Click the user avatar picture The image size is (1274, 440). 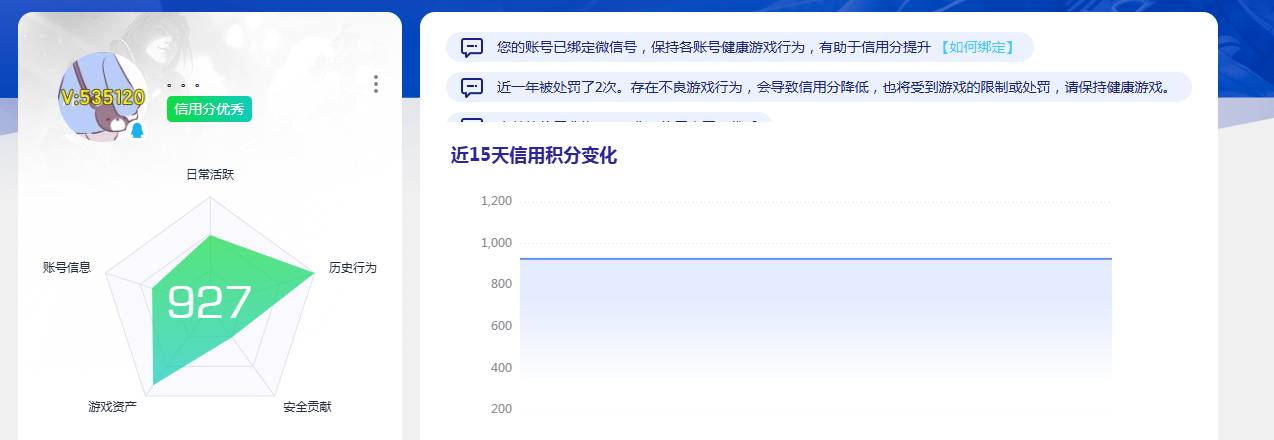pyautogui.click(x=101, y=96)
